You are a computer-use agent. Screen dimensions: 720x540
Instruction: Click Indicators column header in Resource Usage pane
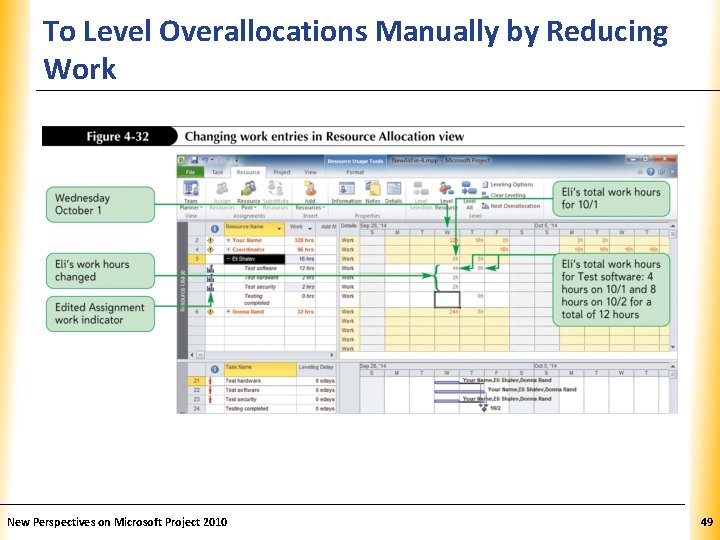(214, 229)
